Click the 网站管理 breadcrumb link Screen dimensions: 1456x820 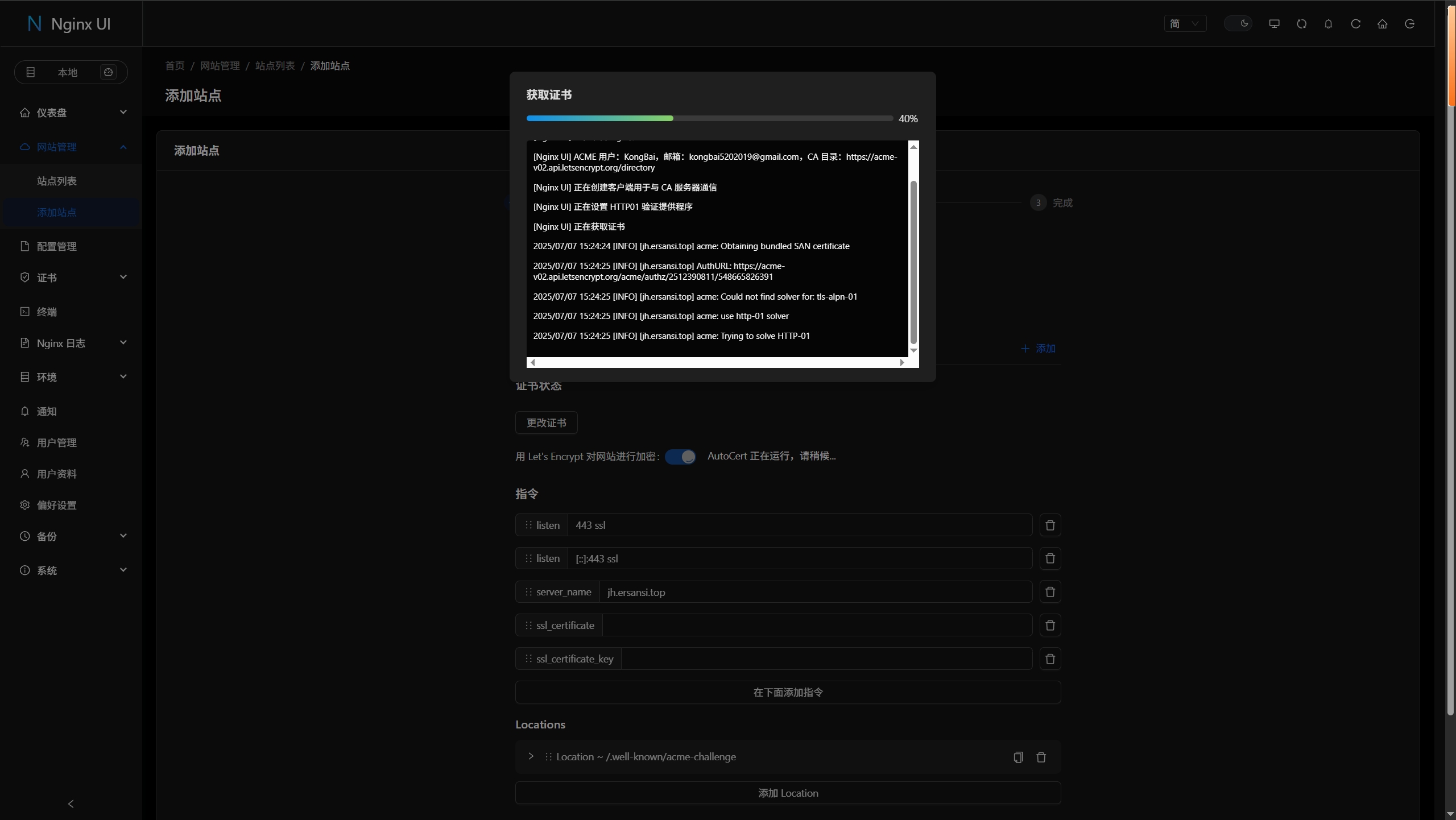click(x=220, y=65)
